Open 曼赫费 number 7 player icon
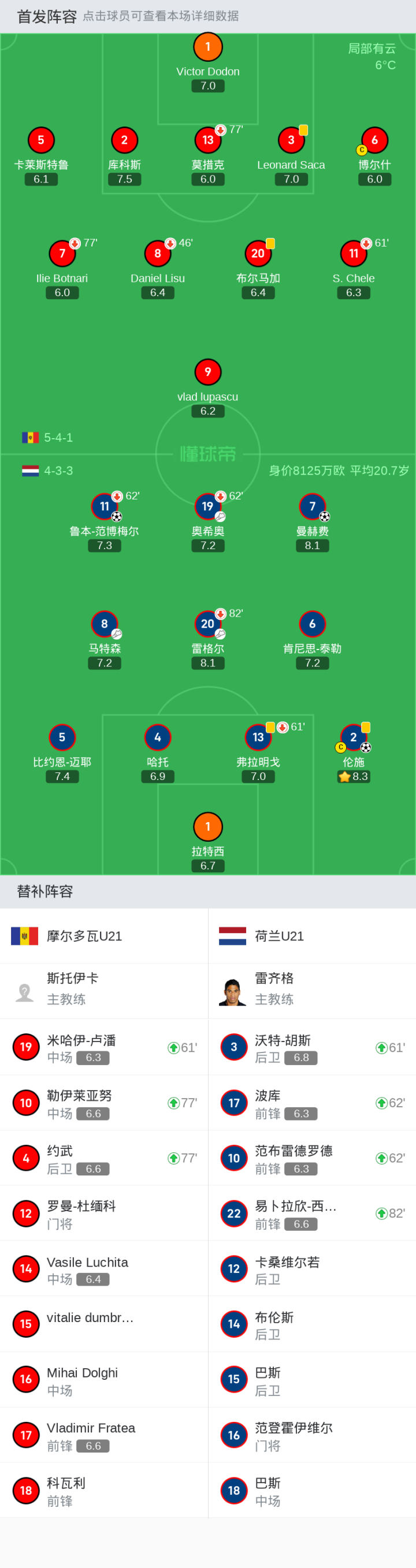 coord(313,506)
